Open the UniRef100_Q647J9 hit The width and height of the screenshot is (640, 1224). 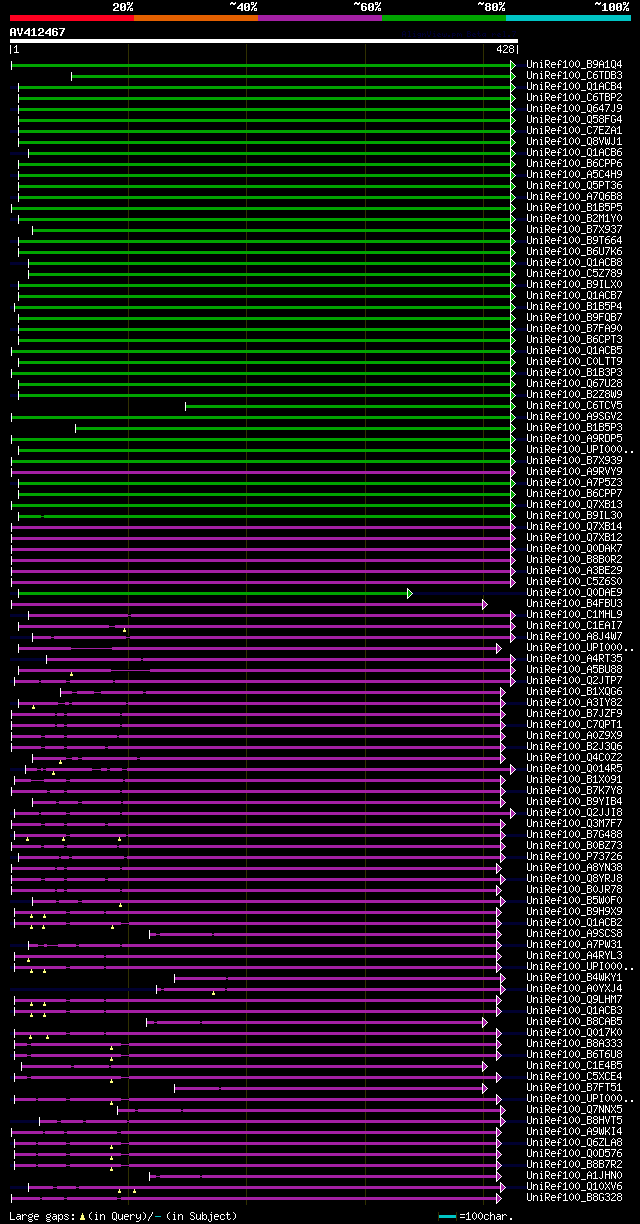pos(574,108)
